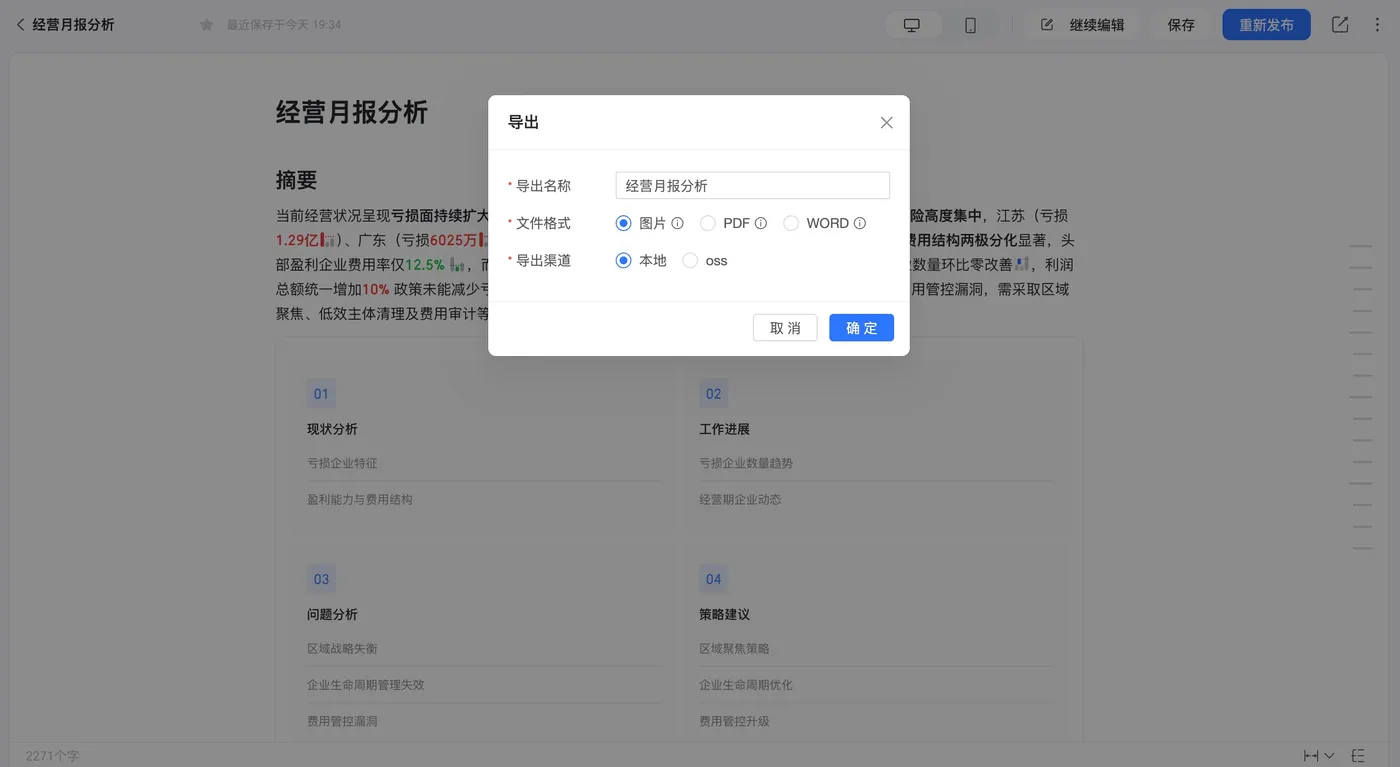Click the chart icon after 环比零改善
1400x767 pixels.
point(1021,265)
